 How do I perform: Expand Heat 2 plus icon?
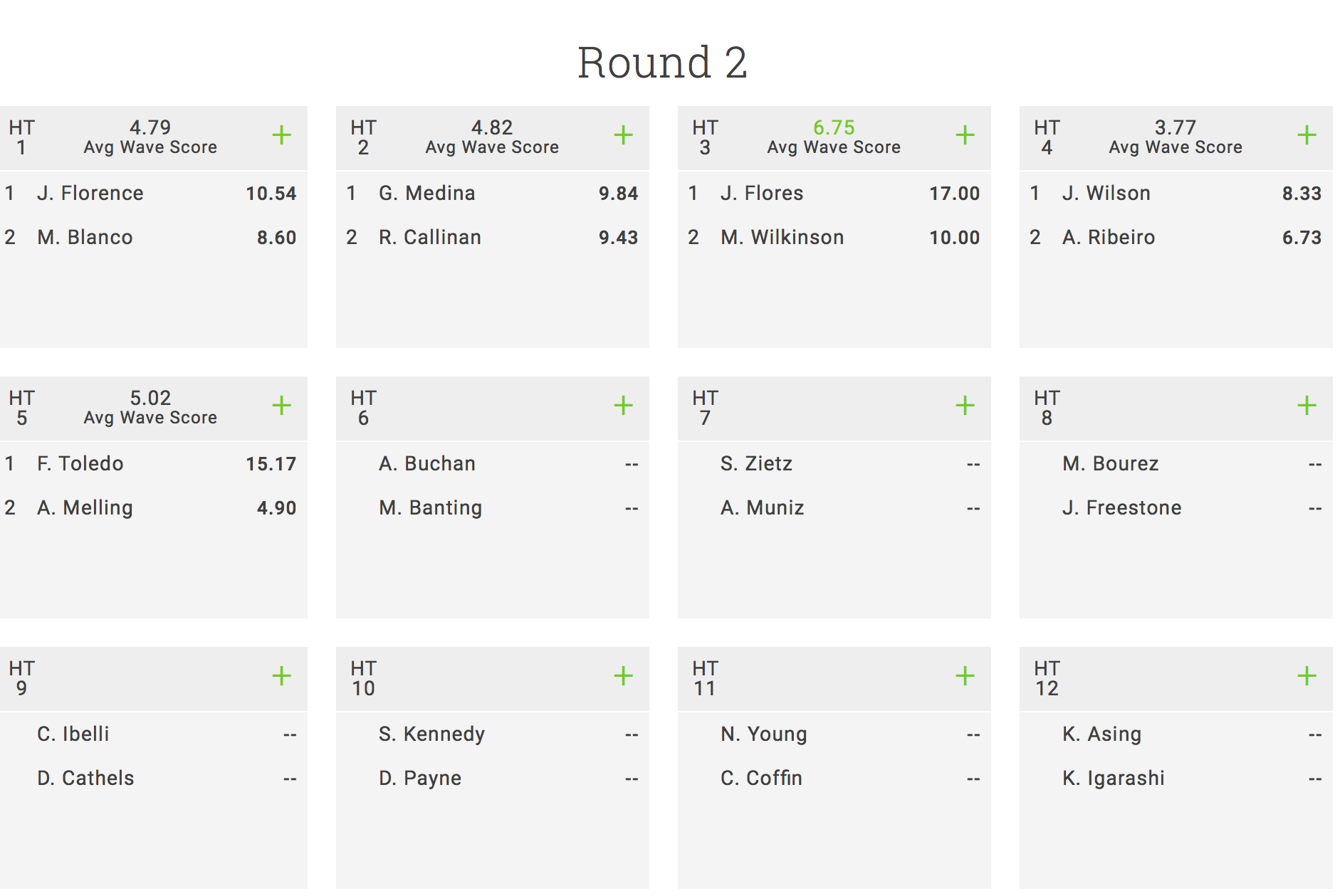(x=624, y=135)
